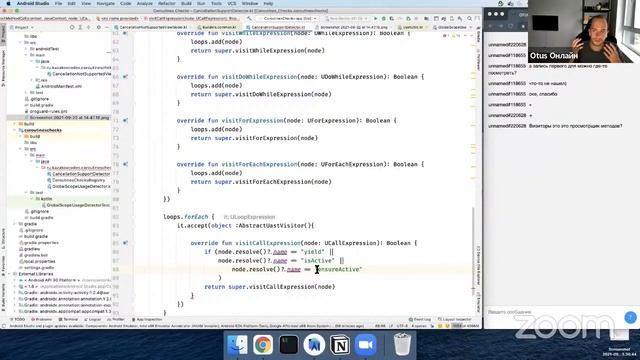Collapse the External Libraries node
The width and height of the screenshot is (640, 360).
(x=9, y=274)
